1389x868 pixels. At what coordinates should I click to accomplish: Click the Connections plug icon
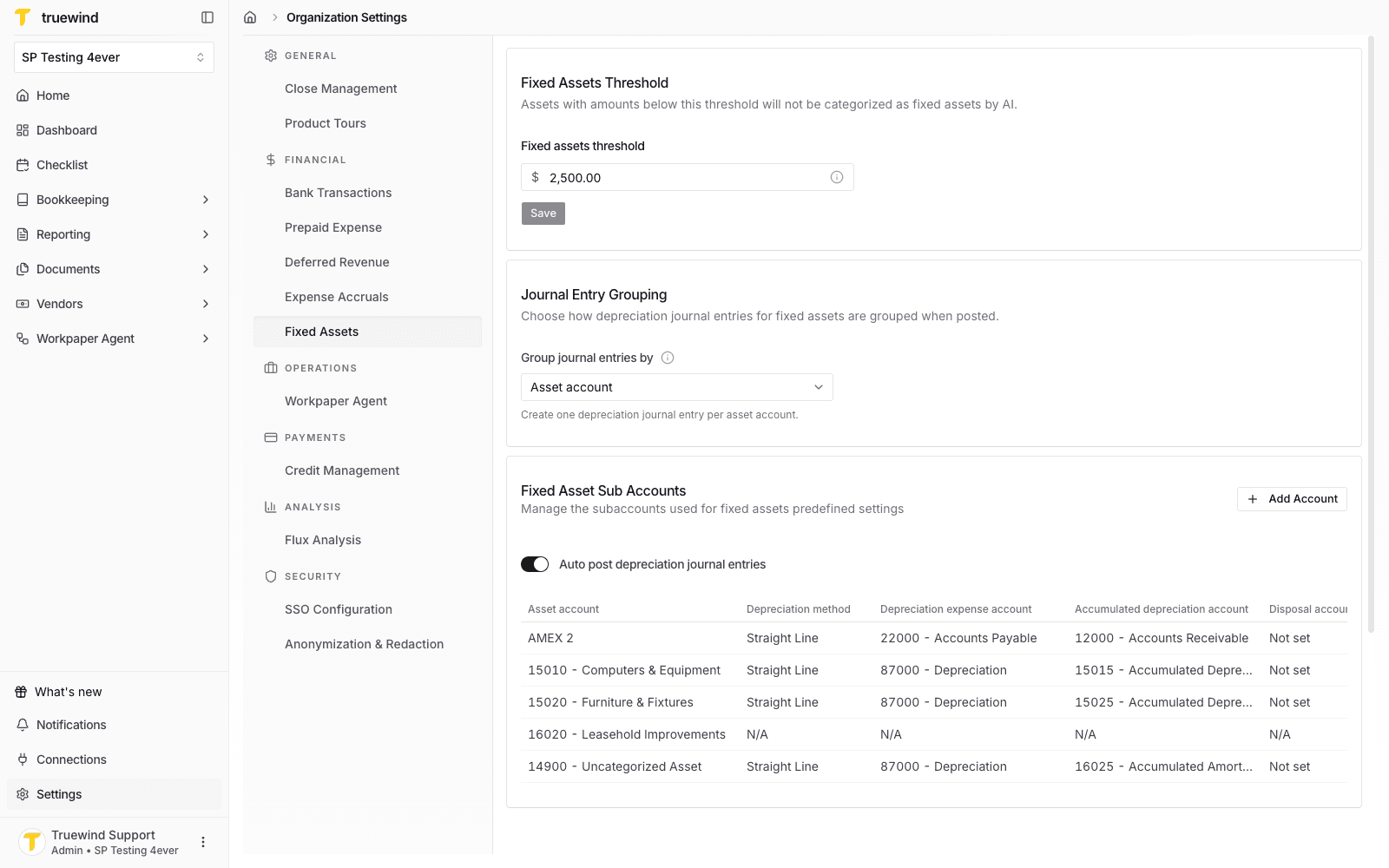(23, 759)
